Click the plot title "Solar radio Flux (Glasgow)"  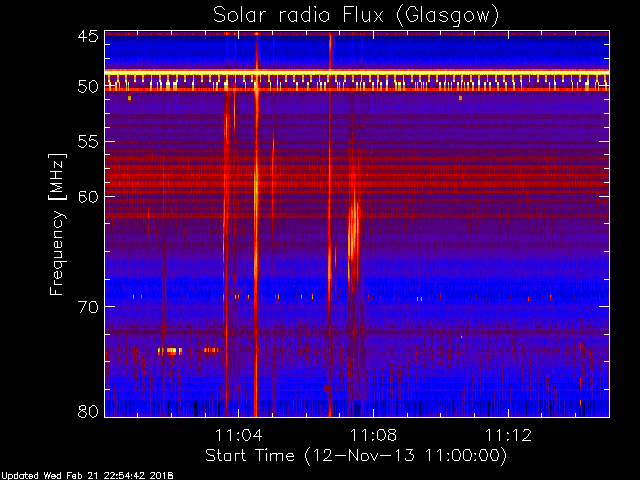pos(356,16)
